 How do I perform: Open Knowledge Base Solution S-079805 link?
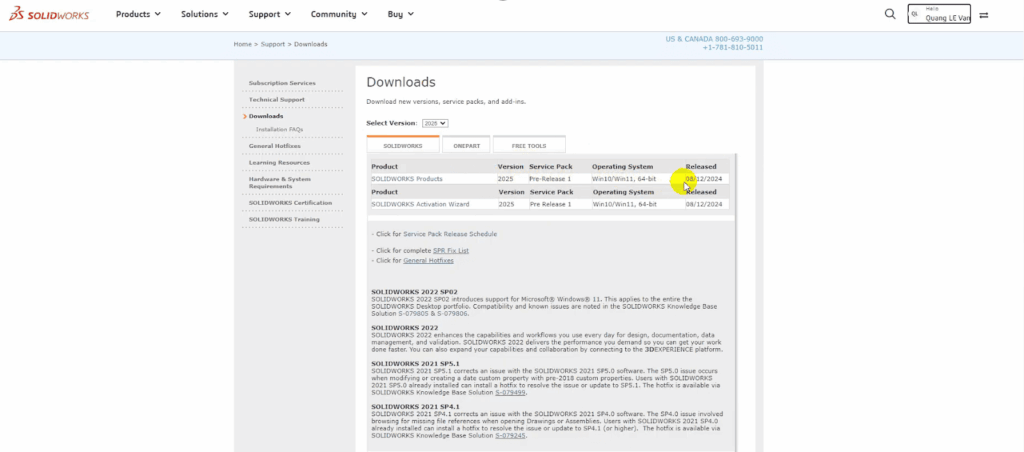[413, 314]
